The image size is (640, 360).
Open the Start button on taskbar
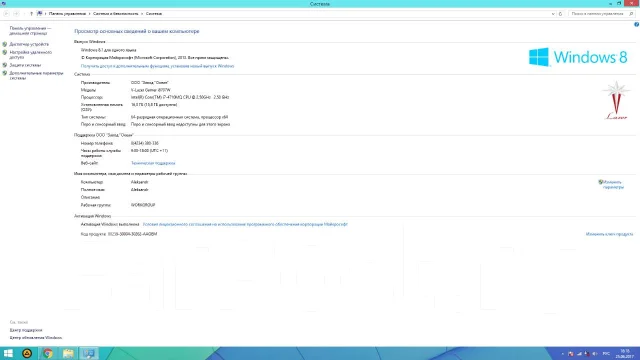(x=8, y=353)
